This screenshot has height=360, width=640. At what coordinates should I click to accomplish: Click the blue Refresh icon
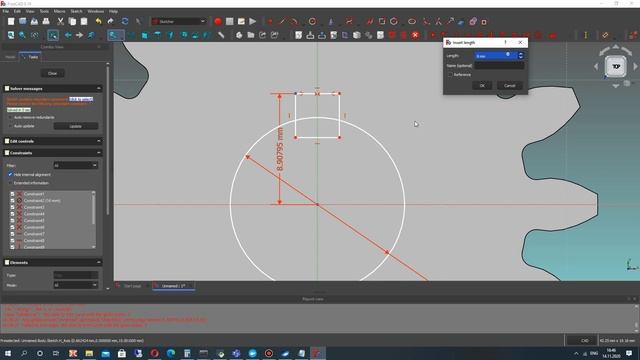pyautogui.click(x=125, y=22)
